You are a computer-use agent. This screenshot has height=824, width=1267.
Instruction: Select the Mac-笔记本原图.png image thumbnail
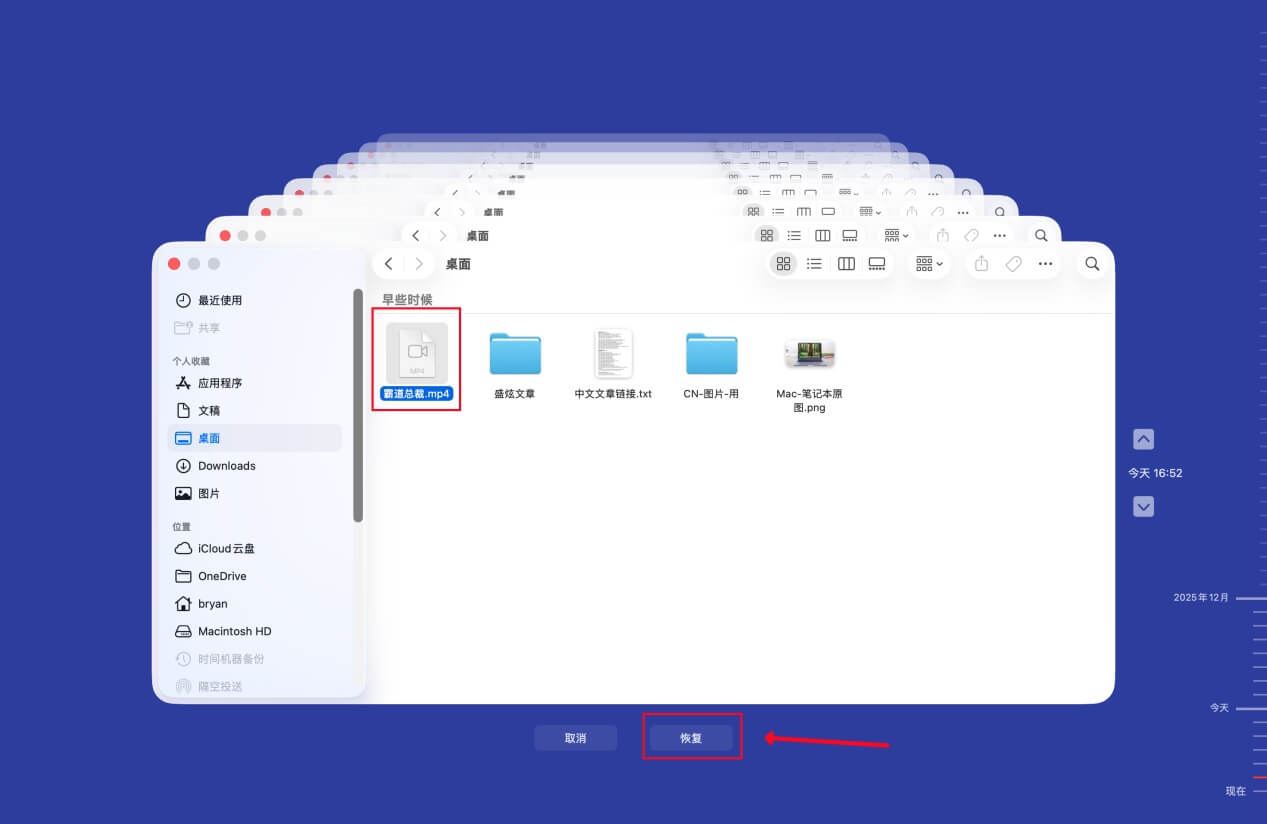[x=810, y=354]
